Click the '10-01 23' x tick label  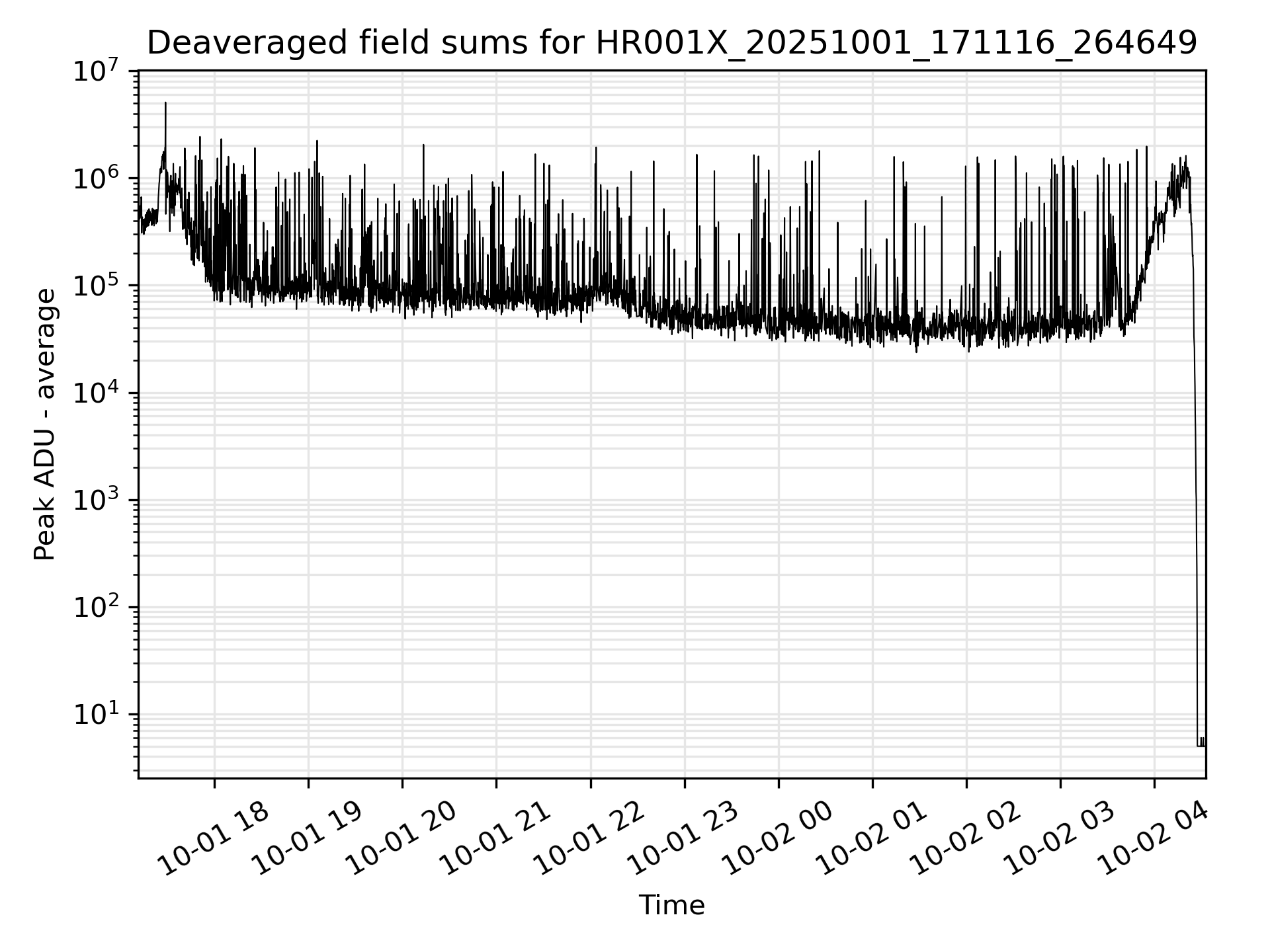pos(684,838)
